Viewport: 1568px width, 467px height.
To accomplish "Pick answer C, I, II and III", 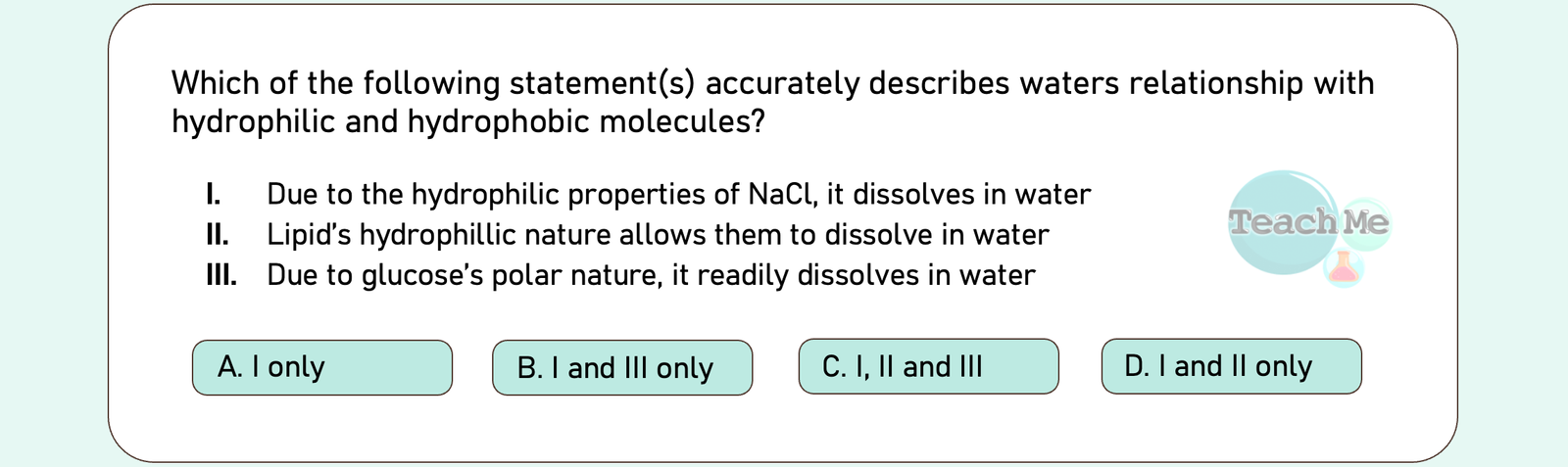I will tap(928, 366).
